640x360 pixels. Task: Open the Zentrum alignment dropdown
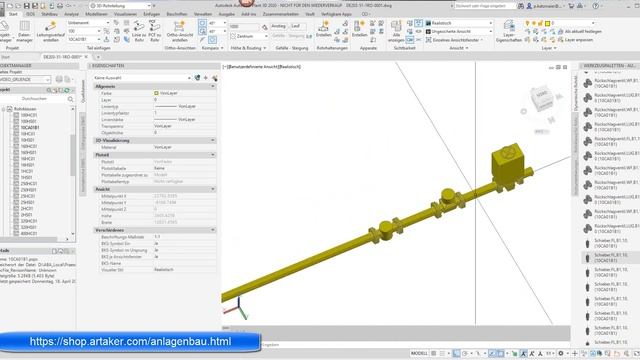pos(249,36)
